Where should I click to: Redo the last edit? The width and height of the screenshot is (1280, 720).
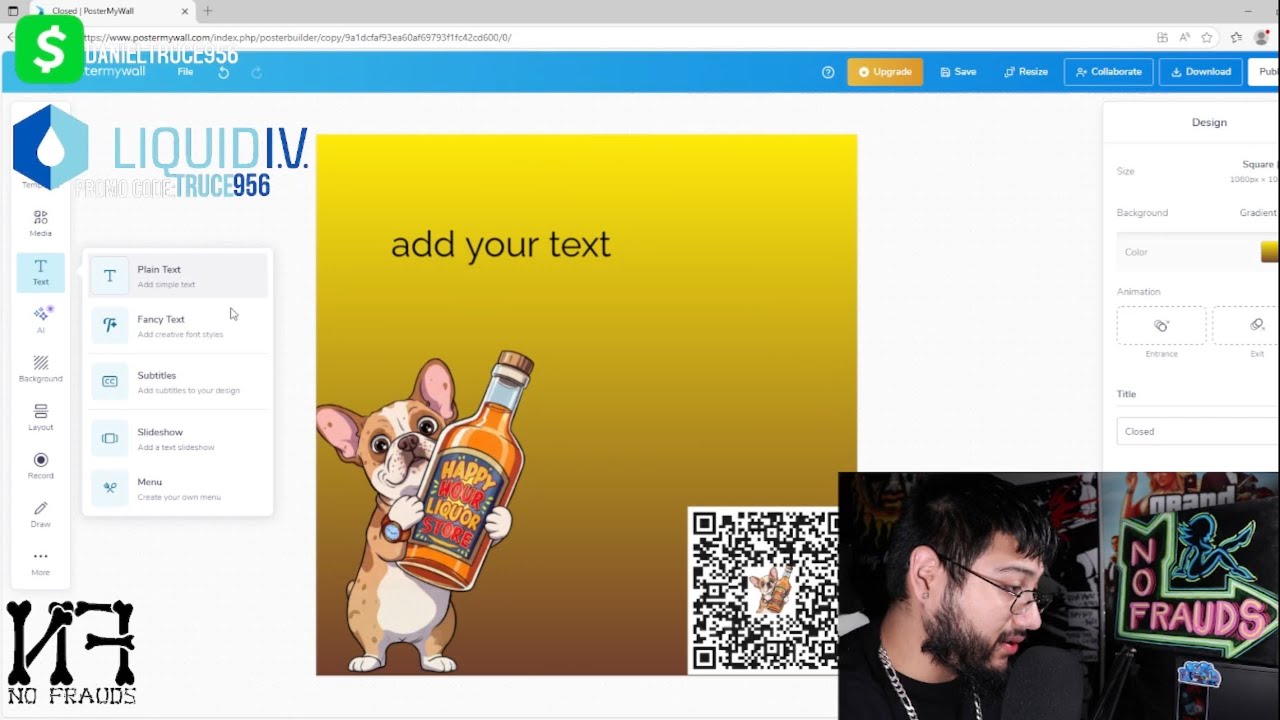(256, 72)
